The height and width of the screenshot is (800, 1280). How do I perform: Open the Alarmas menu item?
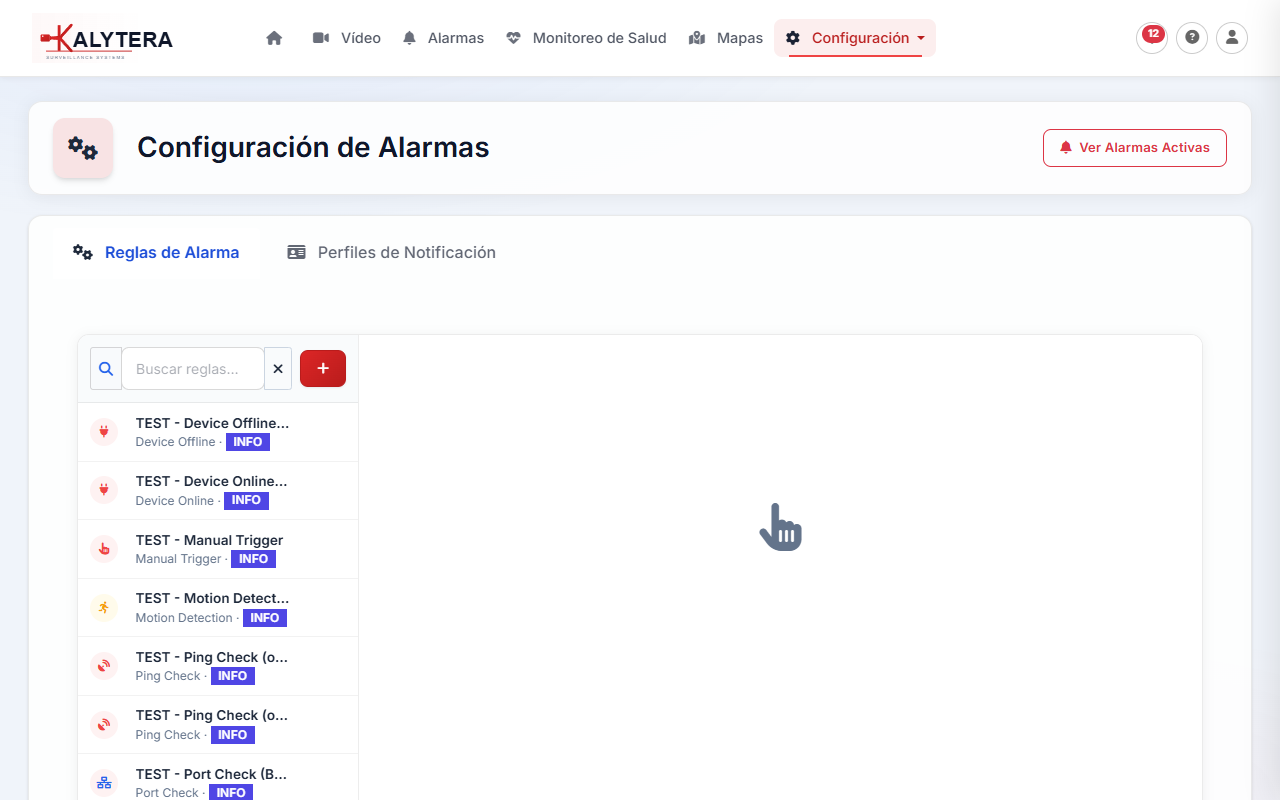click(x=443, y=38)
